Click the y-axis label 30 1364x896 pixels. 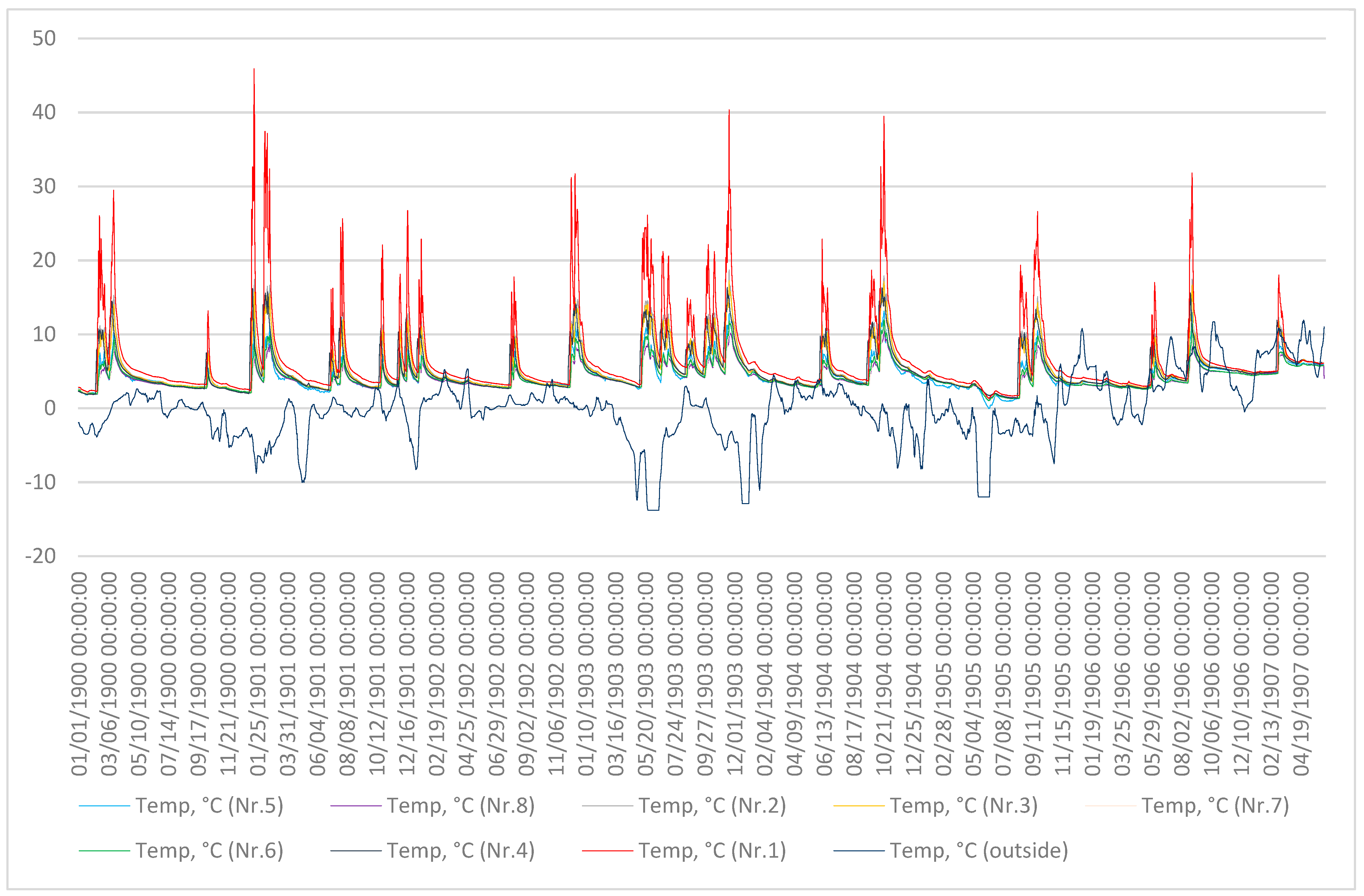pyautogui.click(x=44, y=186)
